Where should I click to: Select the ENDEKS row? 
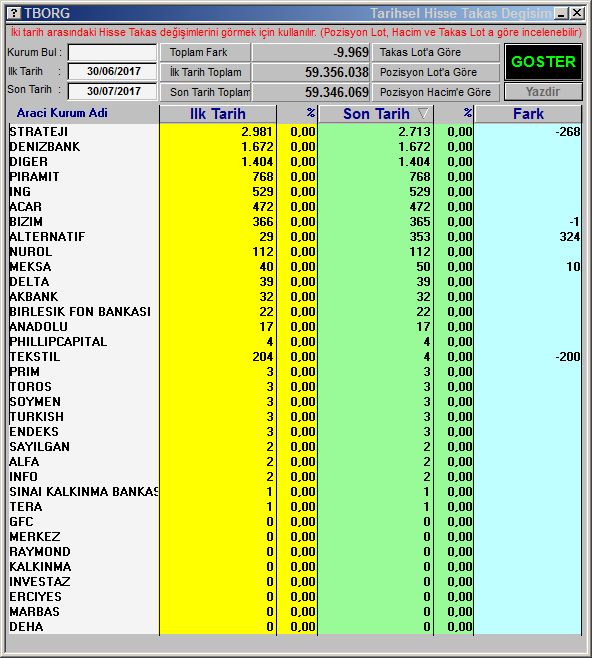pyautogui.click(x=295, y=432)
